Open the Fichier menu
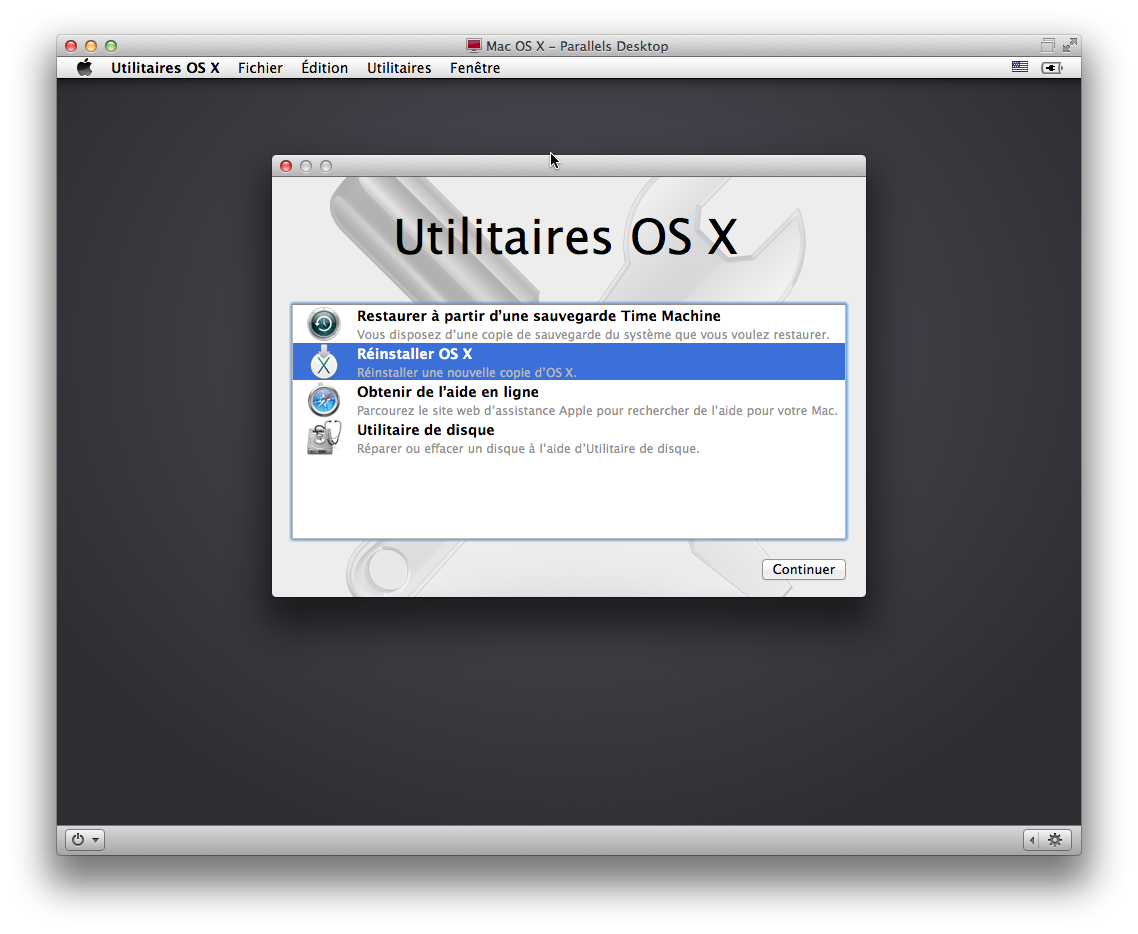The image size is (1138, 934). (260, 68)
